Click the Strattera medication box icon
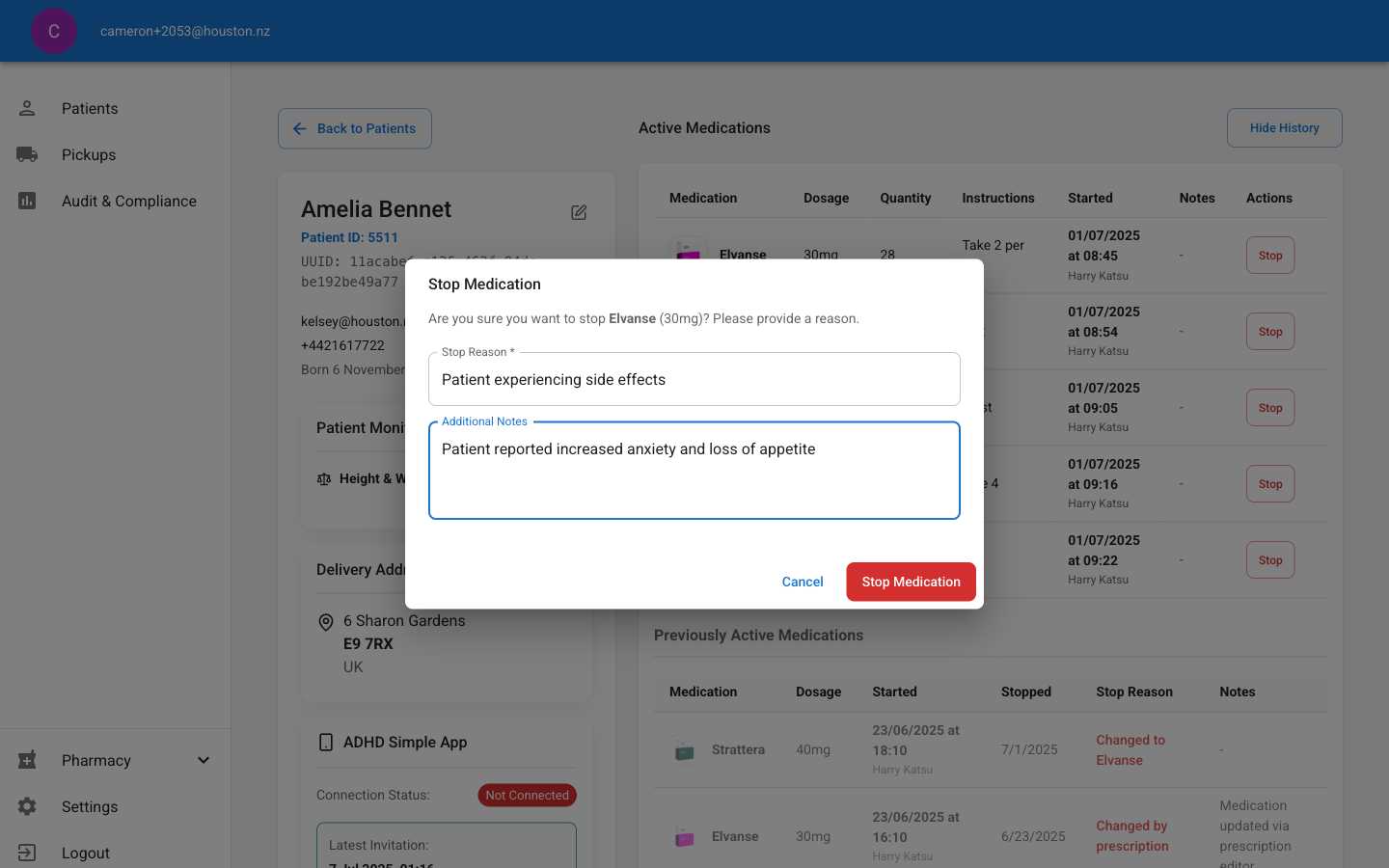Screen dimensions: 1389x868 [685, 749]
